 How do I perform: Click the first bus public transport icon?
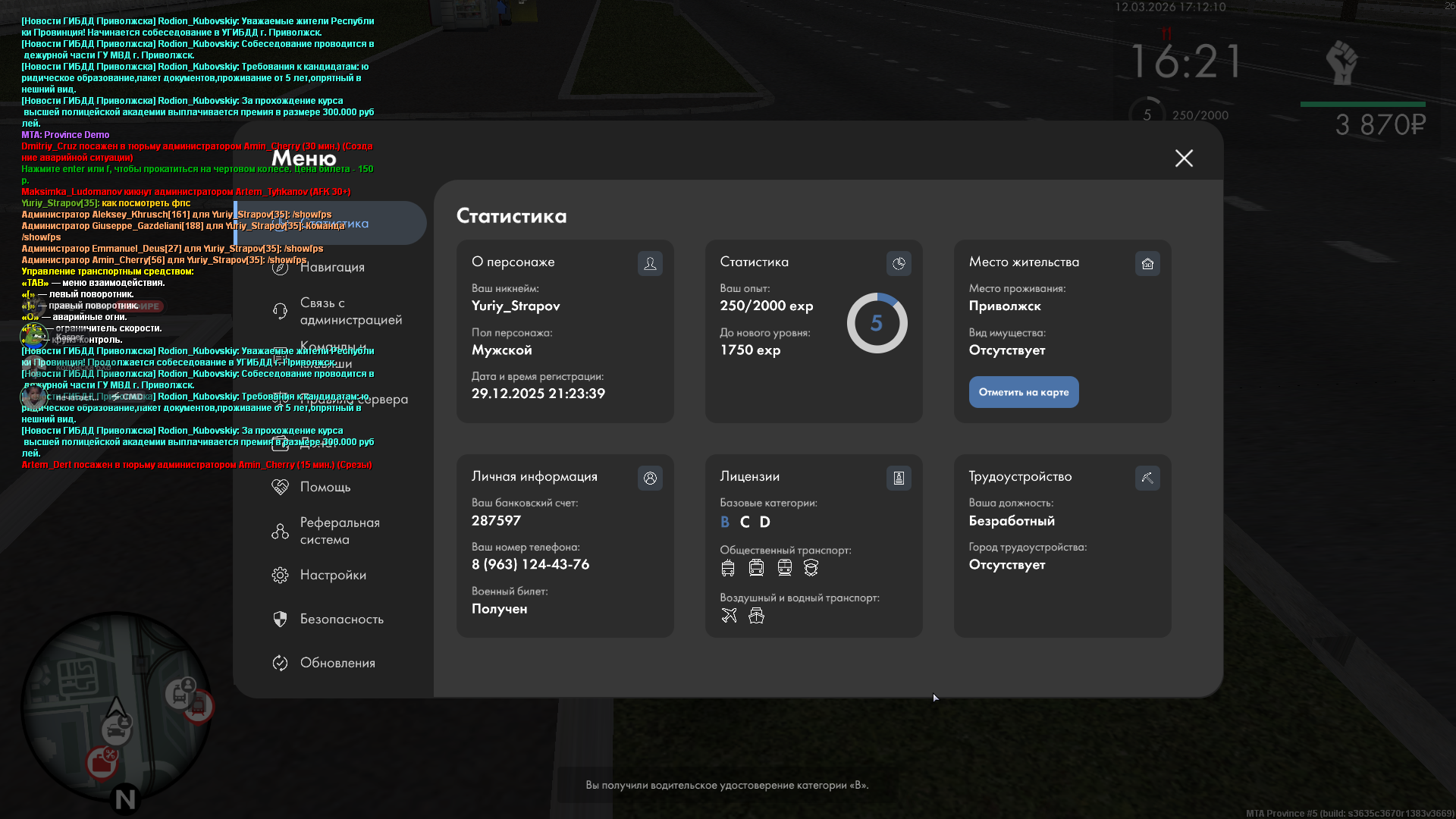[x=728, y=567]
